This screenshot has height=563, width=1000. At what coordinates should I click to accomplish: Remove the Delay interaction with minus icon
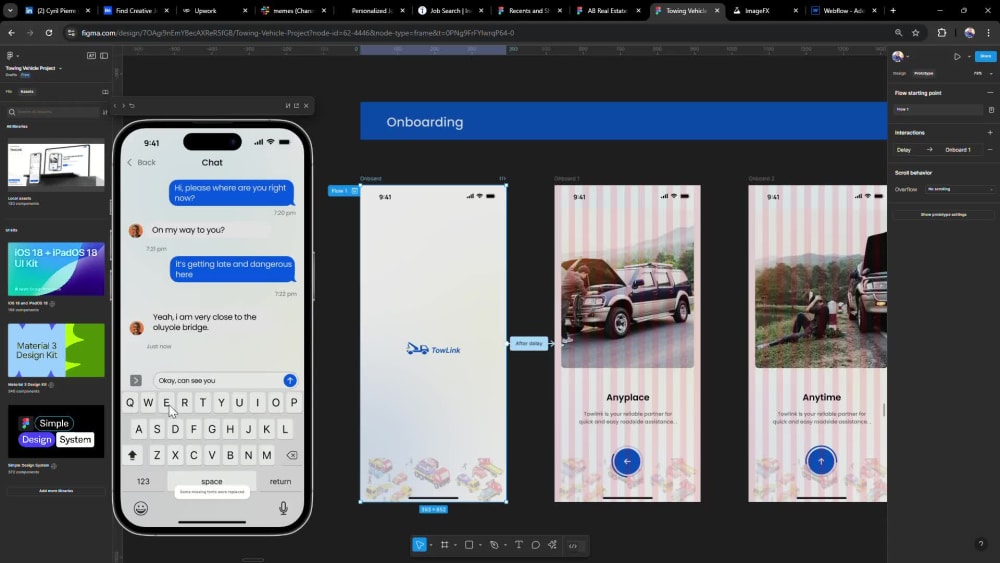pos(990,150)
